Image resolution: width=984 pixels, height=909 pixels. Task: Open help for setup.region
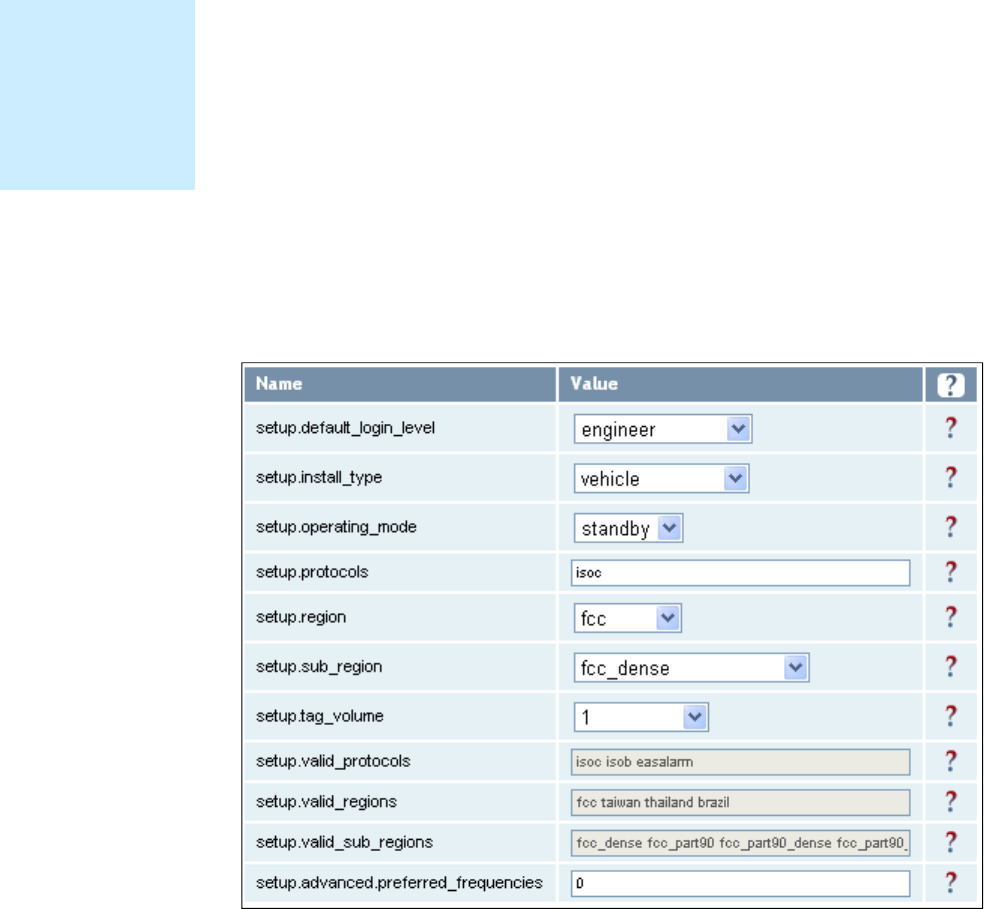point(951,618)
